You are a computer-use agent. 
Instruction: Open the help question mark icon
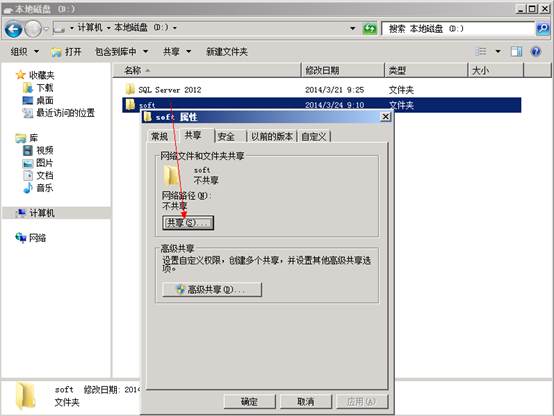tap(536, 52)
